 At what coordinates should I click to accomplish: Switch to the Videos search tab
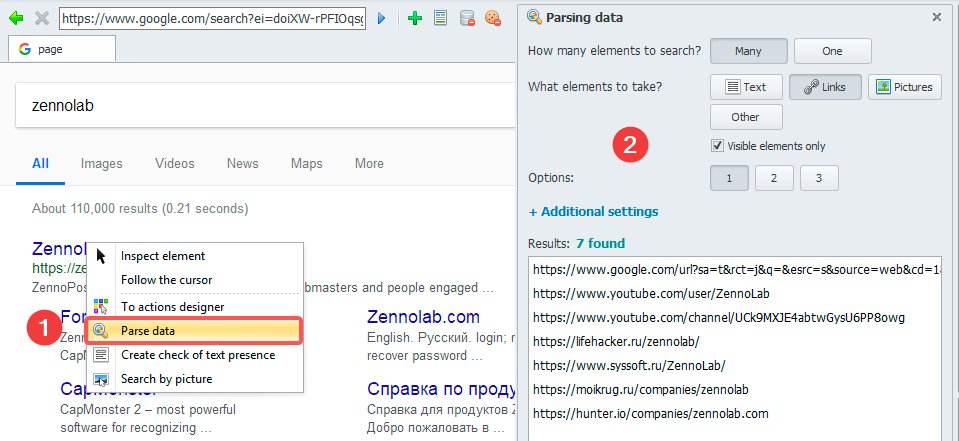pyautogui.click(x=174, y=164)
